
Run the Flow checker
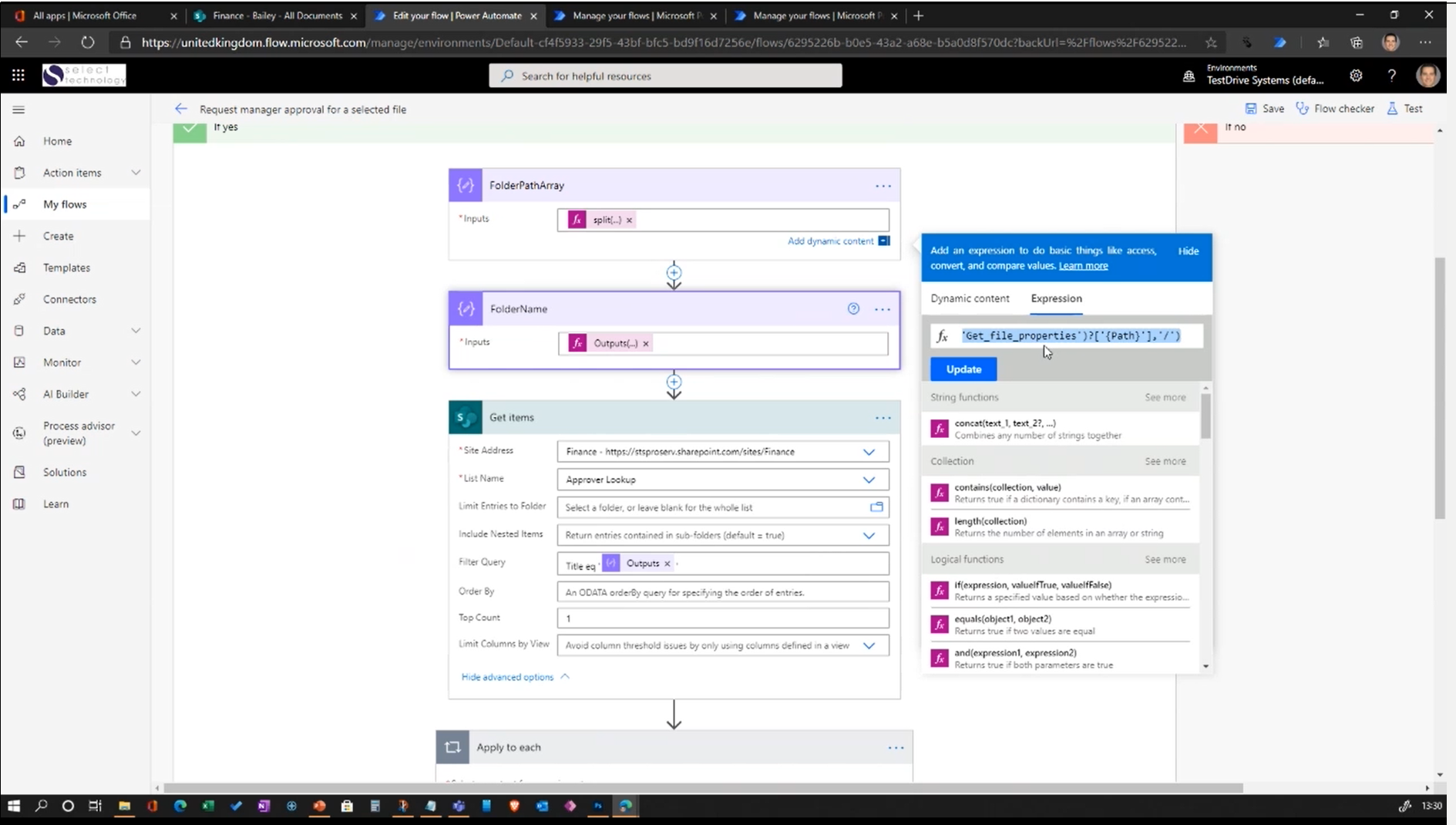pos(1336,108)
